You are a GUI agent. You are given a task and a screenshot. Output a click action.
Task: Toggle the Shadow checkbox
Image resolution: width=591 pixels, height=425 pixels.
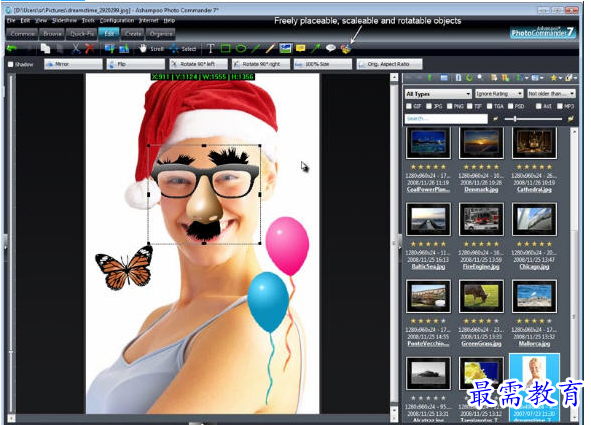[11, 64]
